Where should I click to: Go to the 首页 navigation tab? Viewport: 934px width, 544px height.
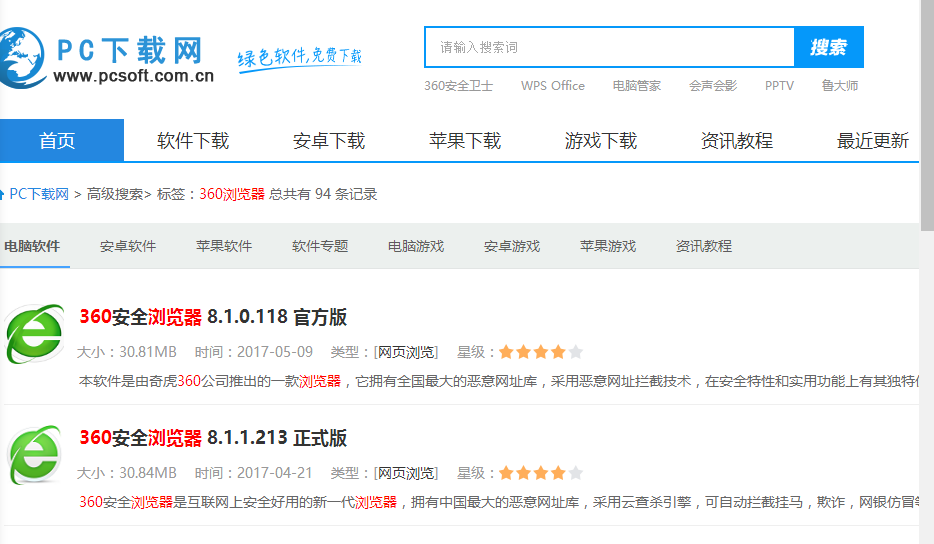point(62,141)
